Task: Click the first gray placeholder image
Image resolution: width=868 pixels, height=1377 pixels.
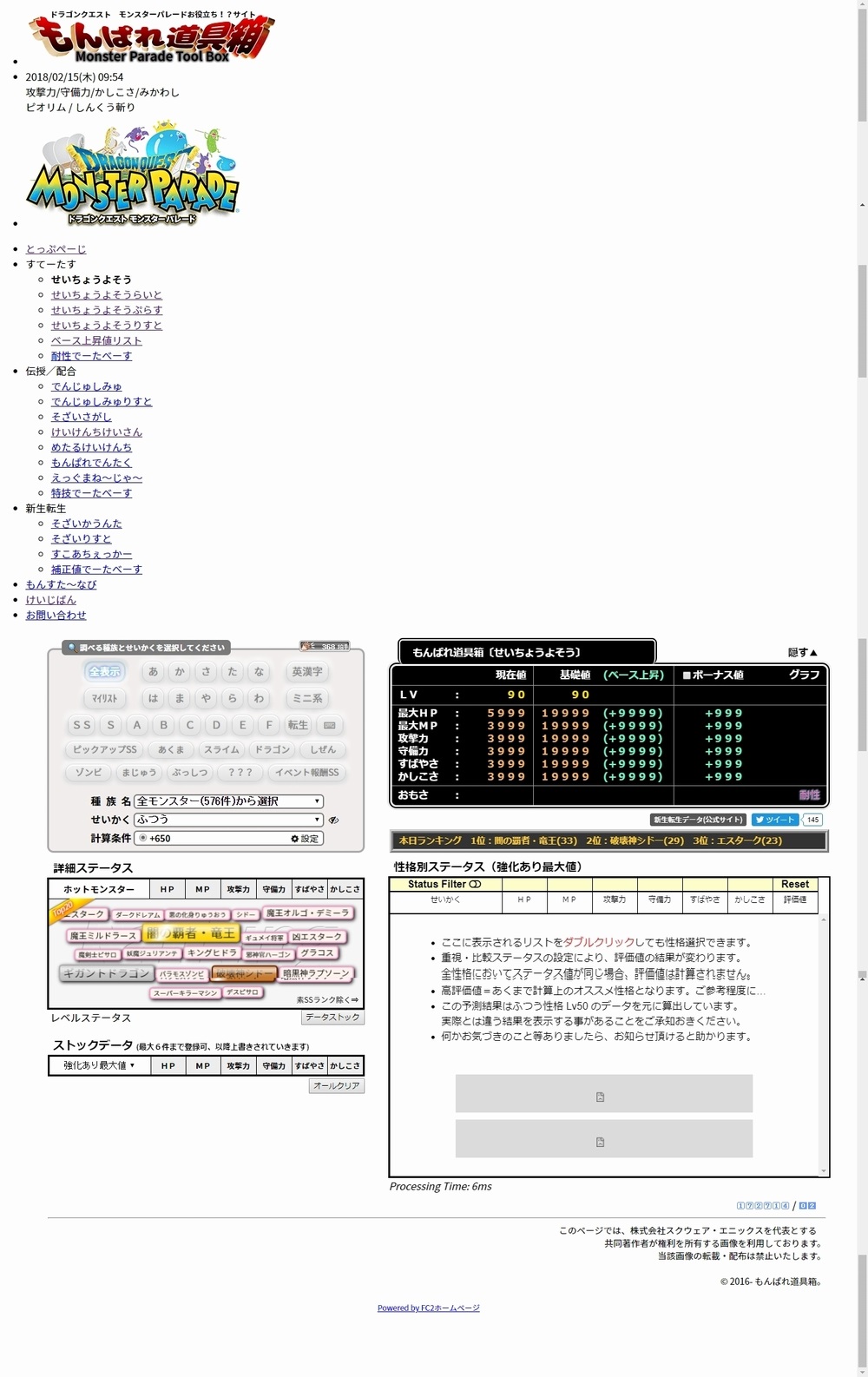Action: click(603, 1094)
